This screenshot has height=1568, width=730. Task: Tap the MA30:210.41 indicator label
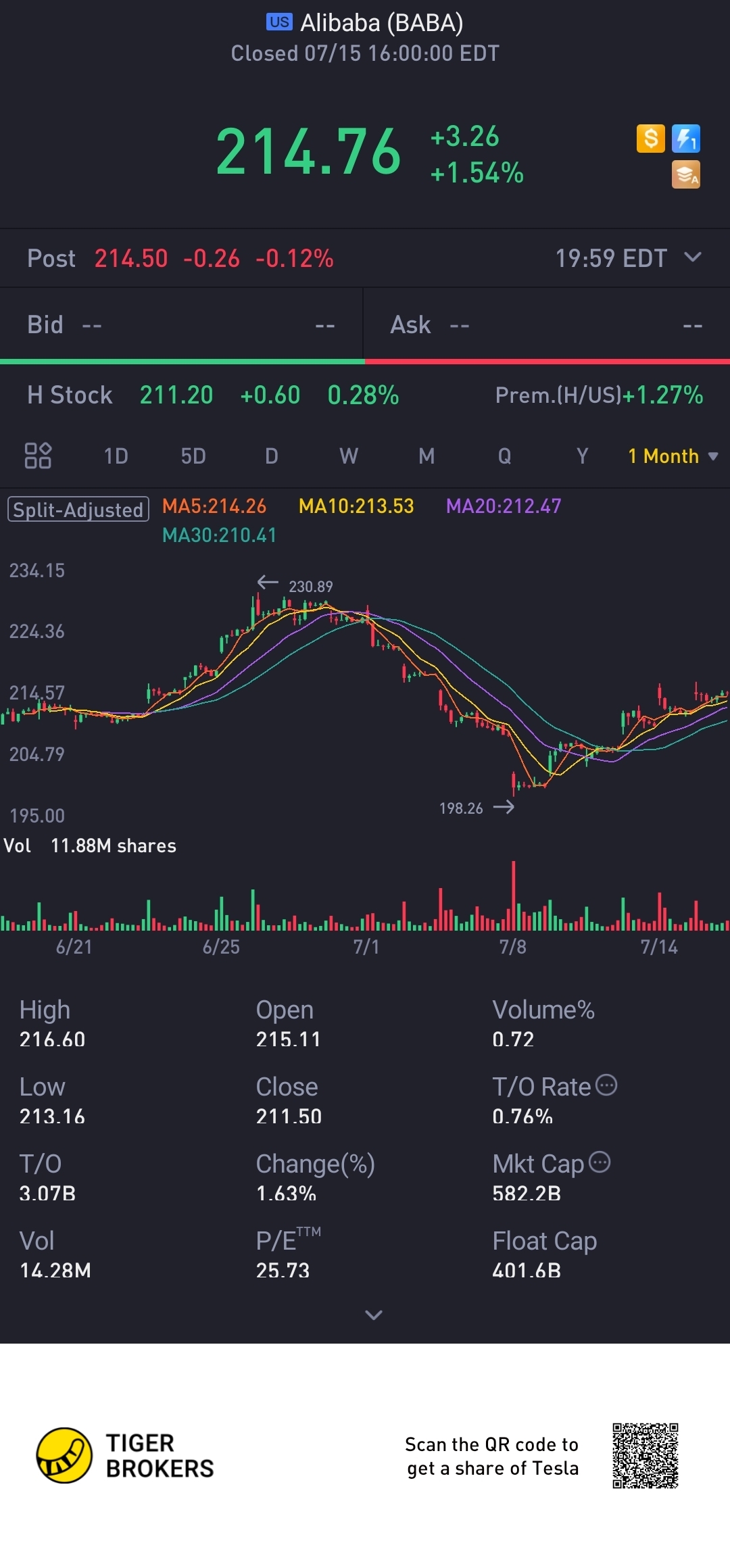pos(220,535)
